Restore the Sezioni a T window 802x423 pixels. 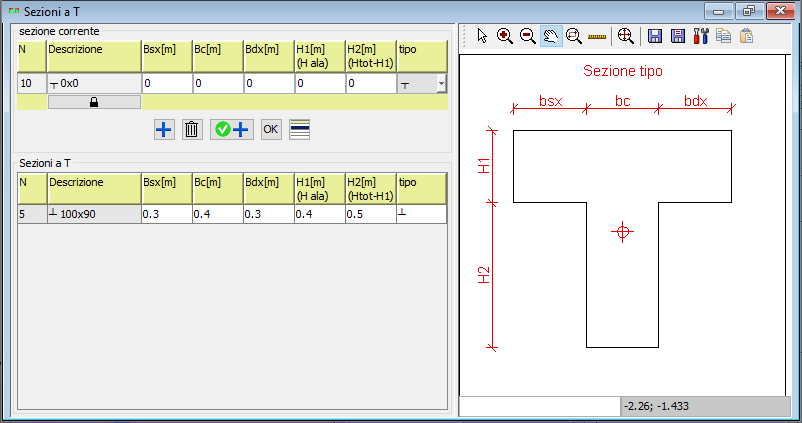point(749,11)
